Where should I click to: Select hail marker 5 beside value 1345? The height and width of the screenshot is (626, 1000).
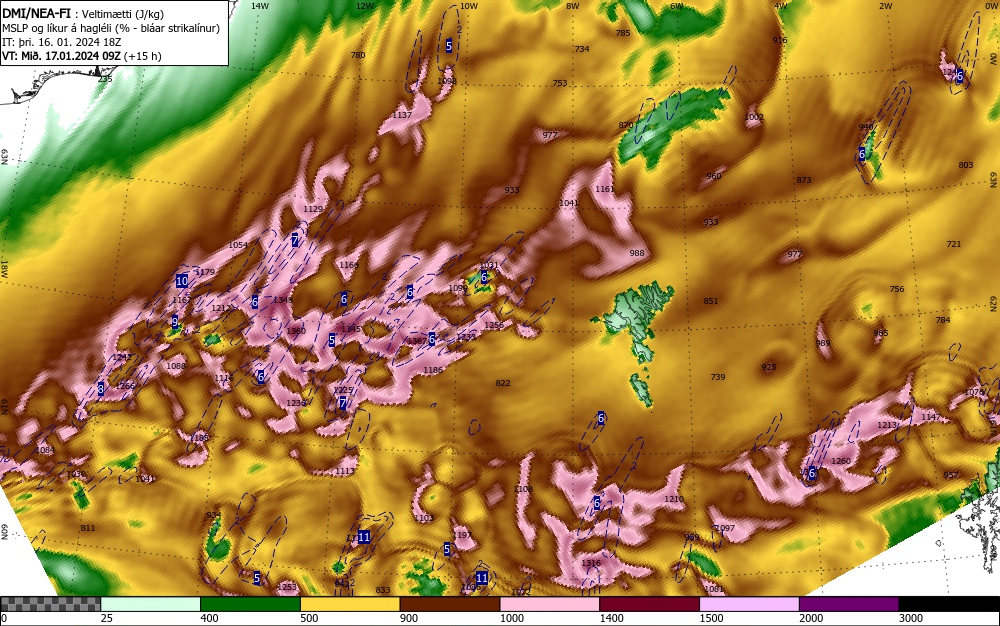click(x=332, y=340)
